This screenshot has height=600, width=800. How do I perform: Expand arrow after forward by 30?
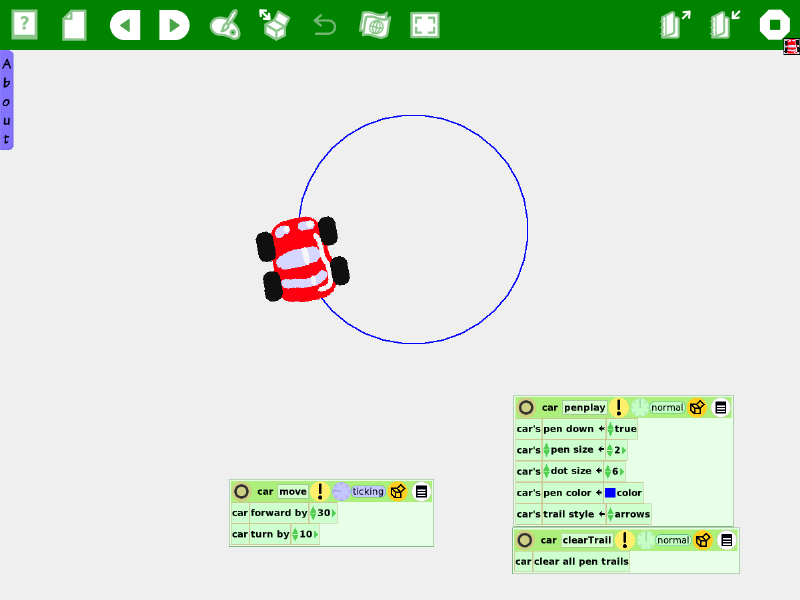tap(334, 513)
